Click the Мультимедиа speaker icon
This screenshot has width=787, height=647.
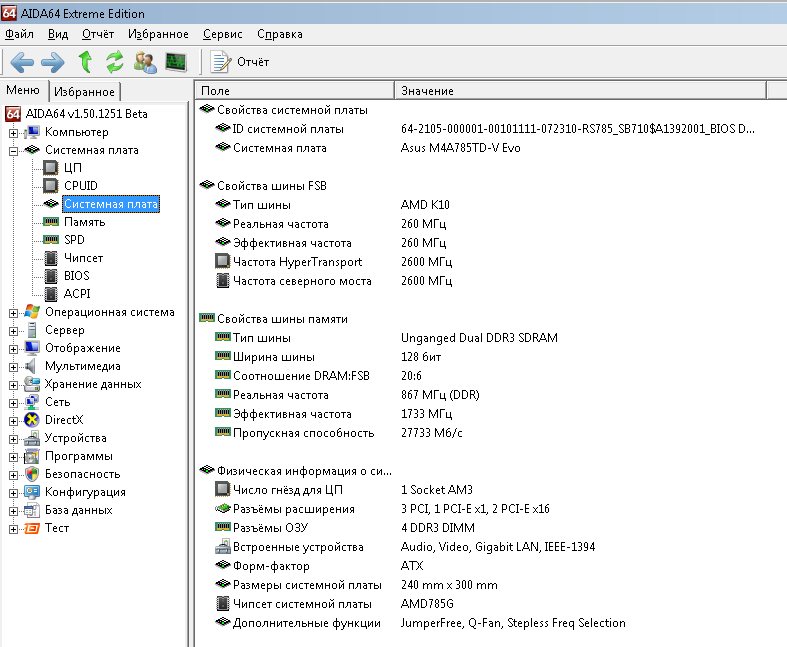pyautogui.click(x=31, y=366)
